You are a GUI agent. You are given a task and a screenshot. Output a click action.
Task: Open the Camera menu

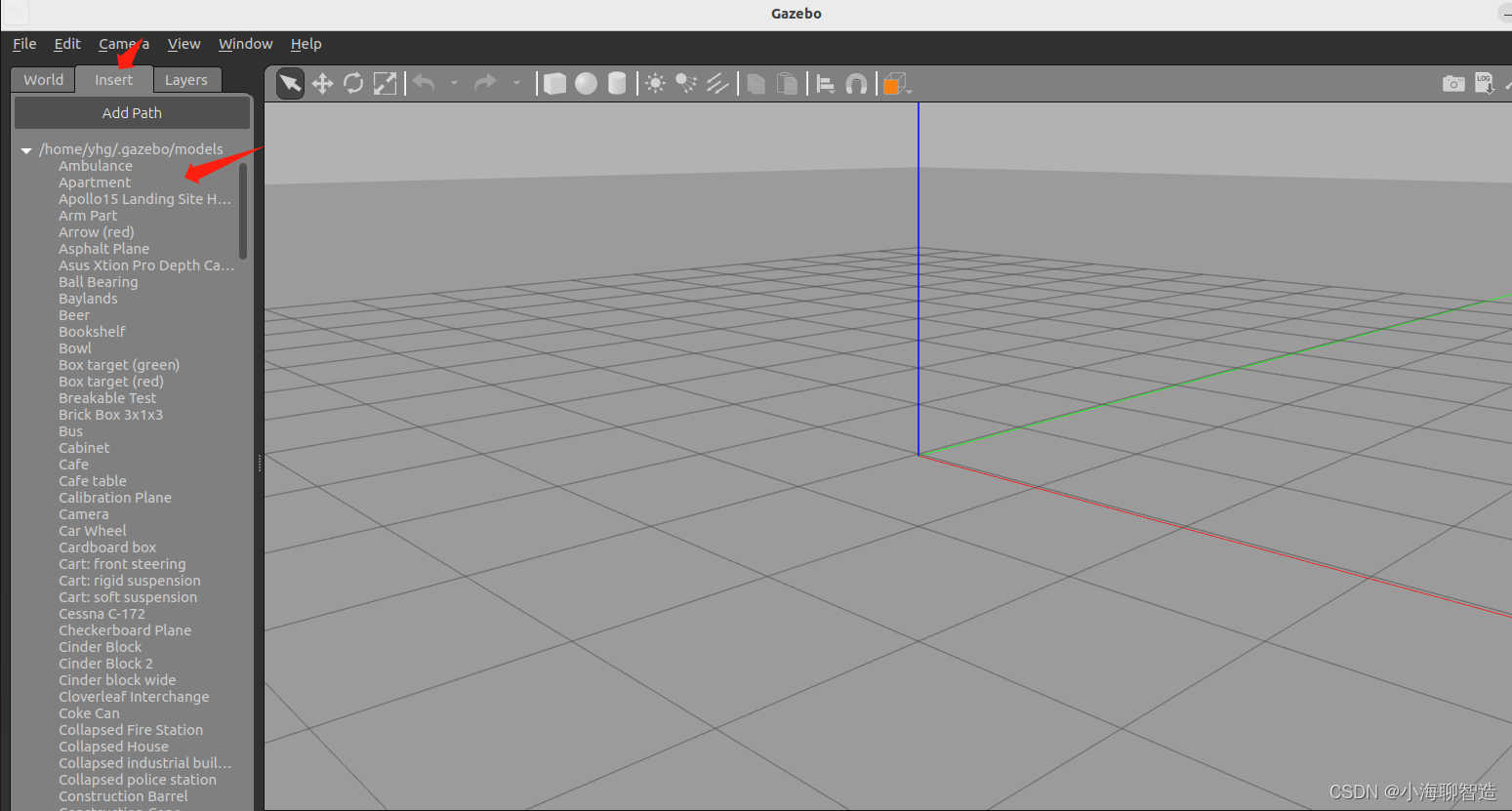pyautogui.click(x=123, y=44)
